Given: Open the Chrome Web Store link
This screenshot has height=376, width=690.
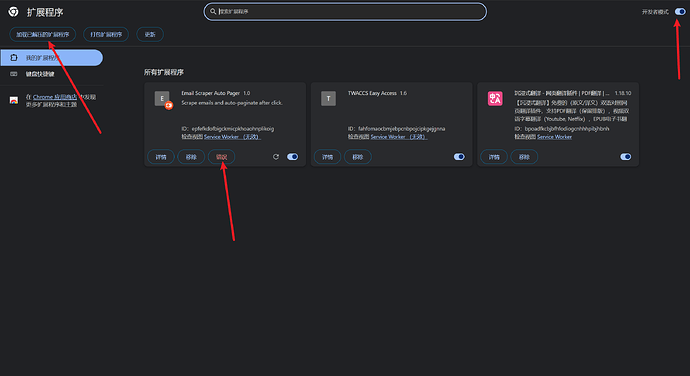Looking at the screenshot, I should coord(55,97).
